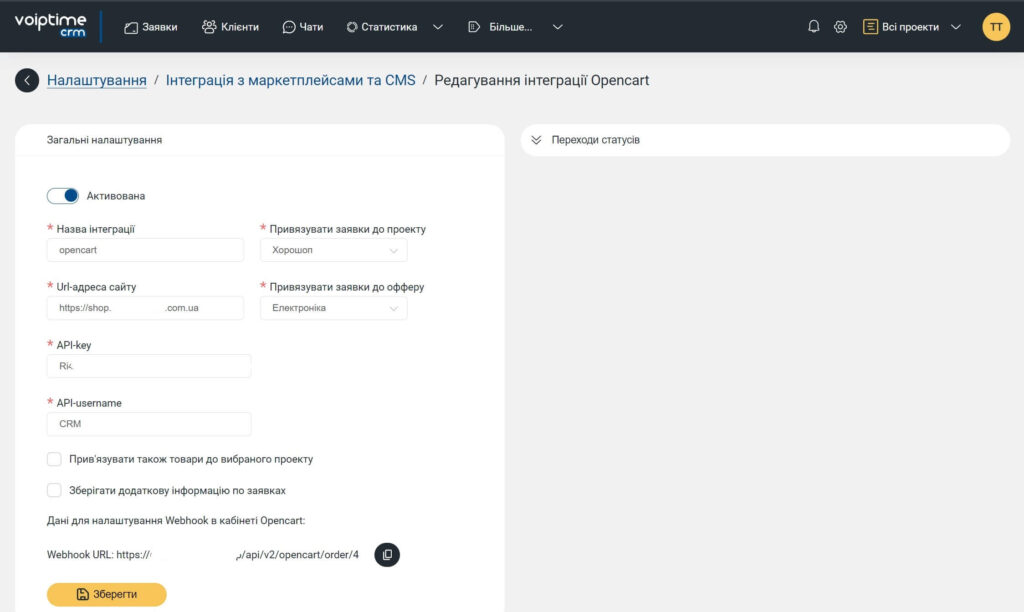Click the Більше tag icon
Image resolution: width=1024 pixels, height=612 pixels.
[474, 27]
